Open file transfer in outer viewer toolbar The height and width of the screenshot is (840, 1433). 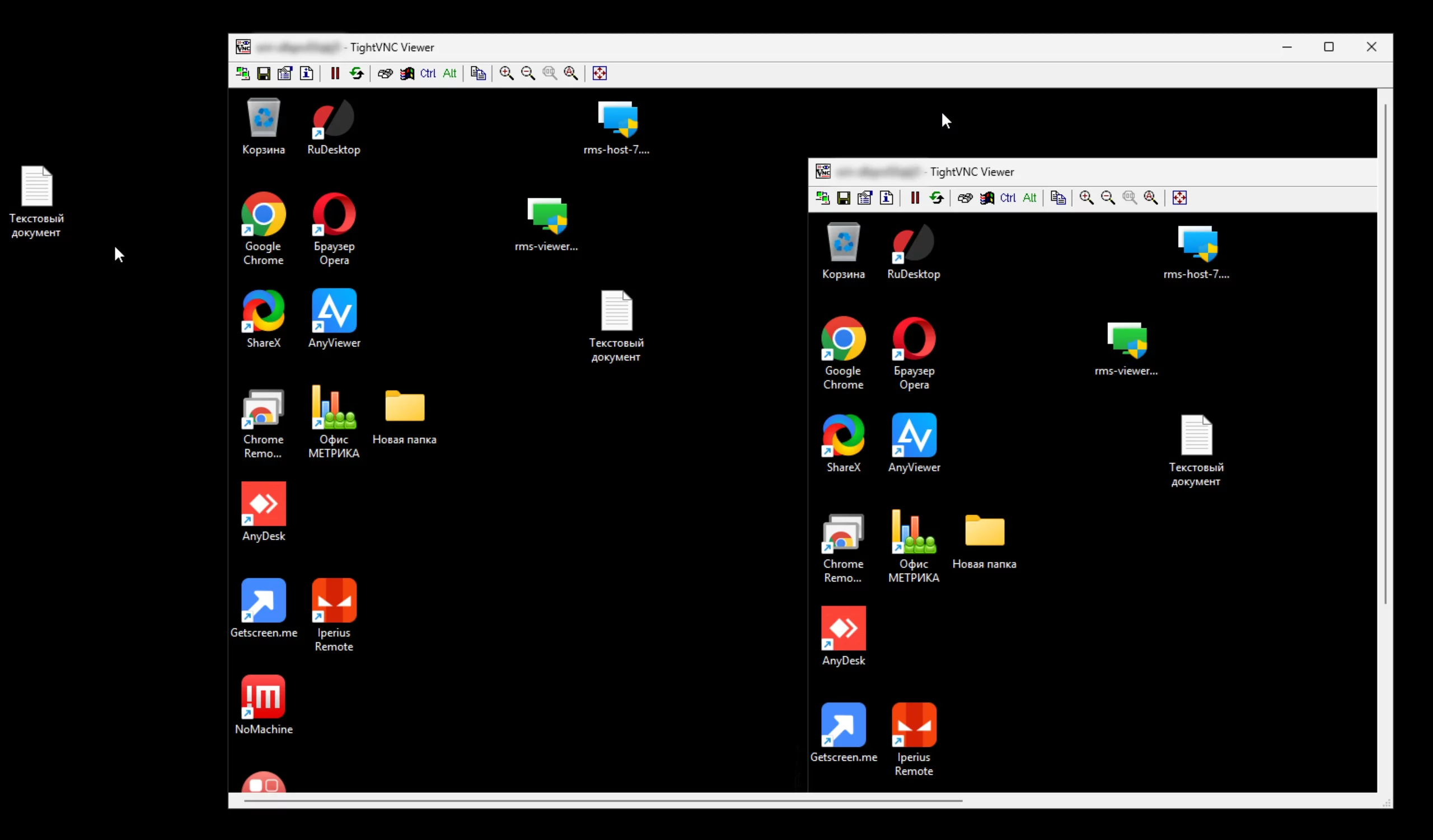pos(478,73)
